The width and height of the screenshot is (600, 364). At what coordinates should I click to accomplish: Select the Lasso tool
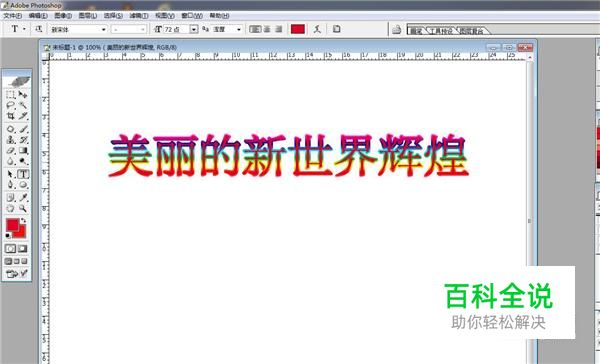[x=11, y=105]
